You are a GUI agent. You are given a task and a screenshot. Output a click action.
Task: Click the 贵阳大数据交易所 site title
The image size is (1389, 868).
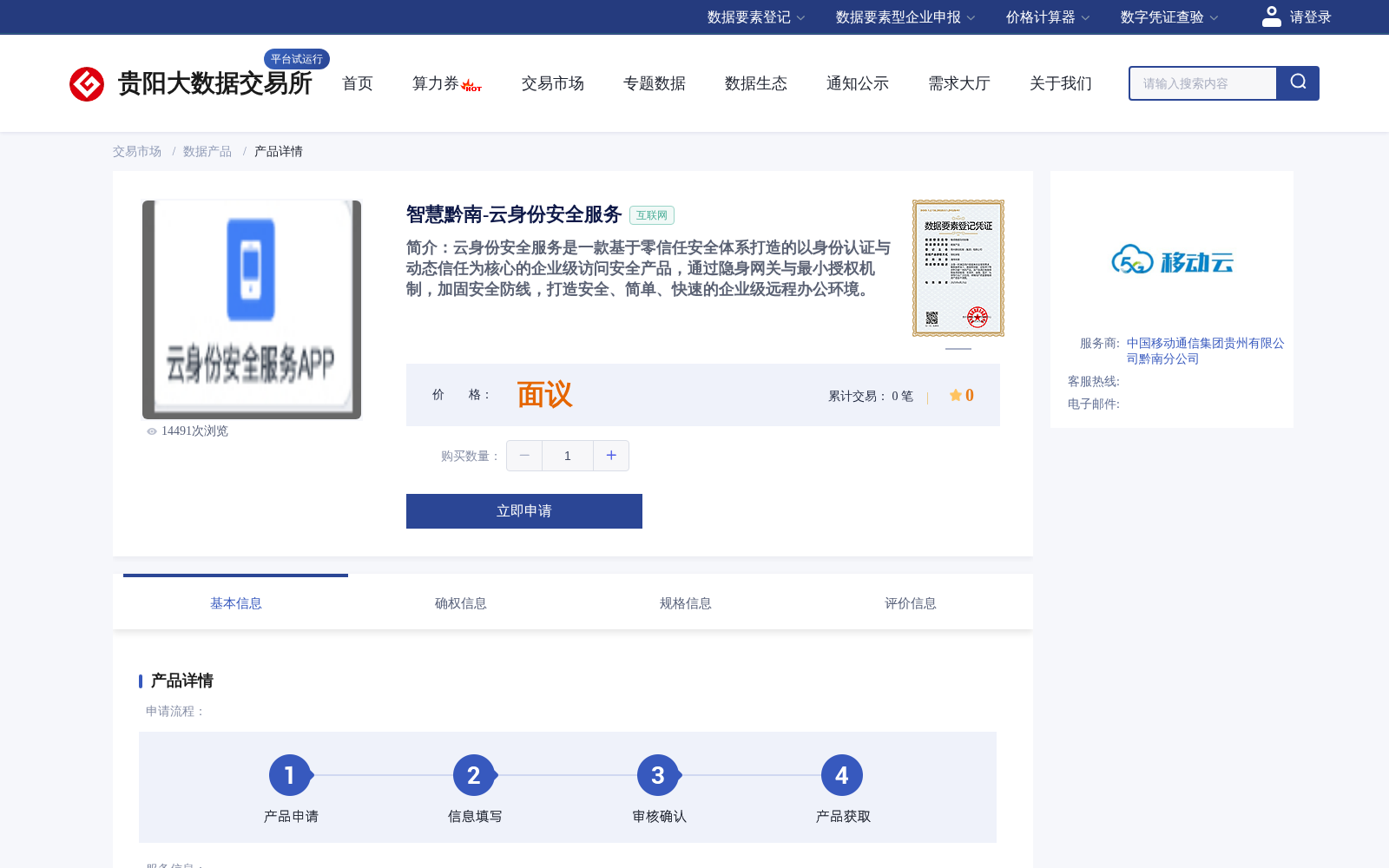(215, 83)
